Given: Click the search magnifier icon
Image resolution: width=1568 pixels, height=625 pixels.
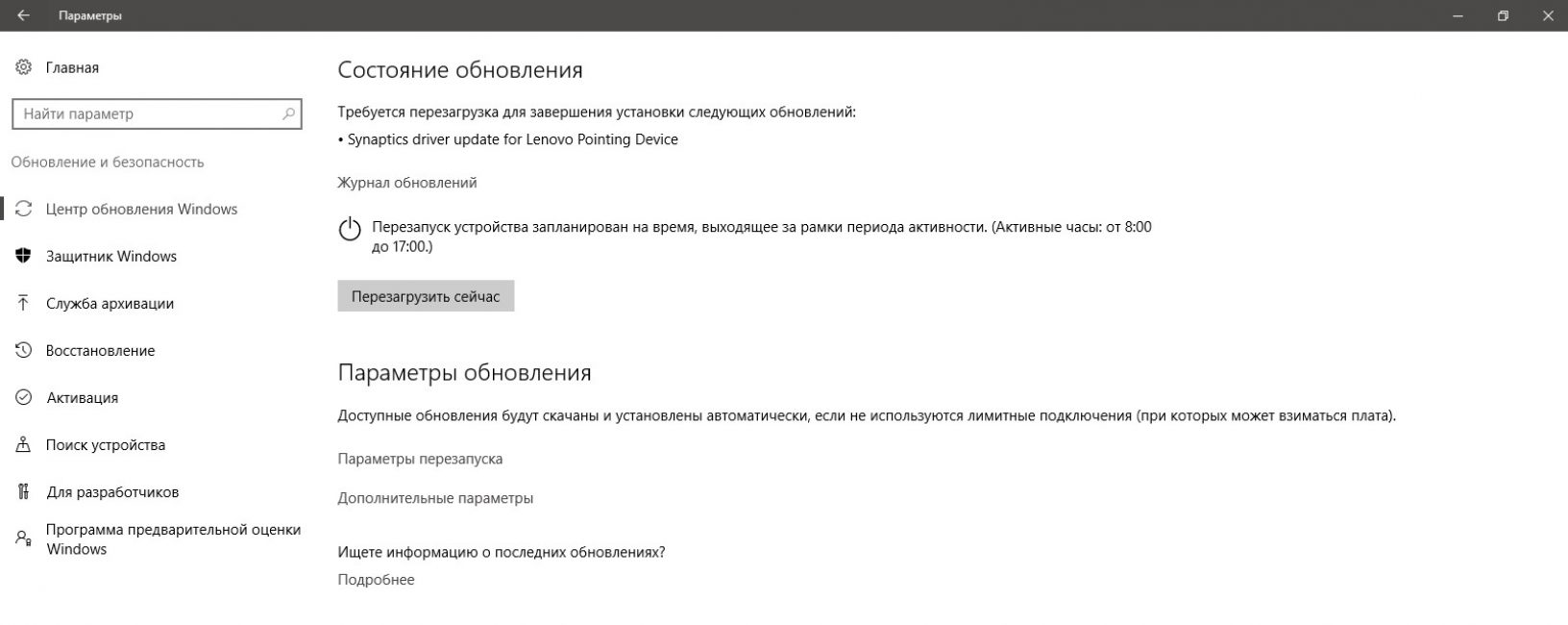Looking at the screenshot, I should tap(288, 113).
